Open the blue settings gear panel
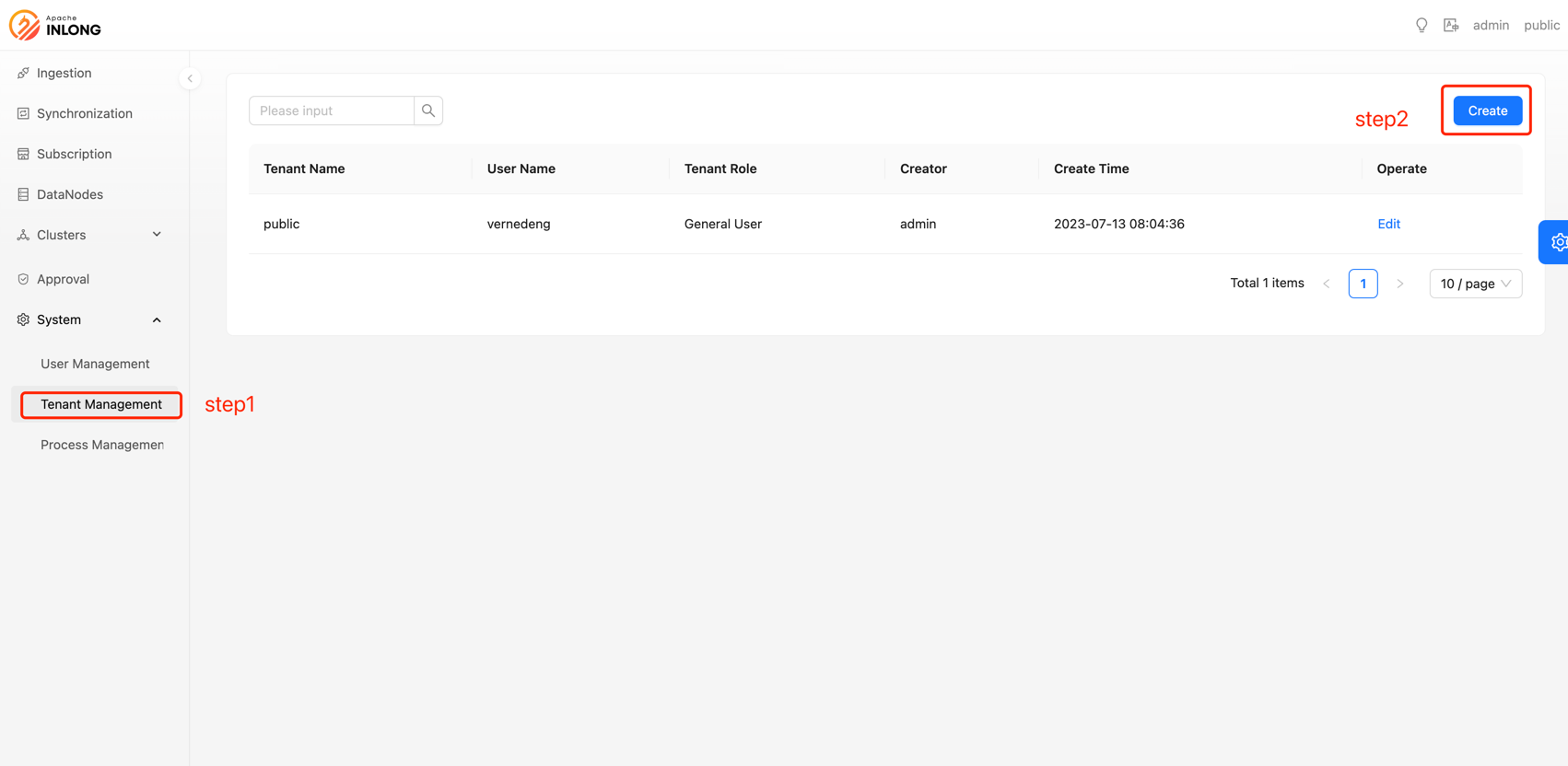 click(1556, 242)
